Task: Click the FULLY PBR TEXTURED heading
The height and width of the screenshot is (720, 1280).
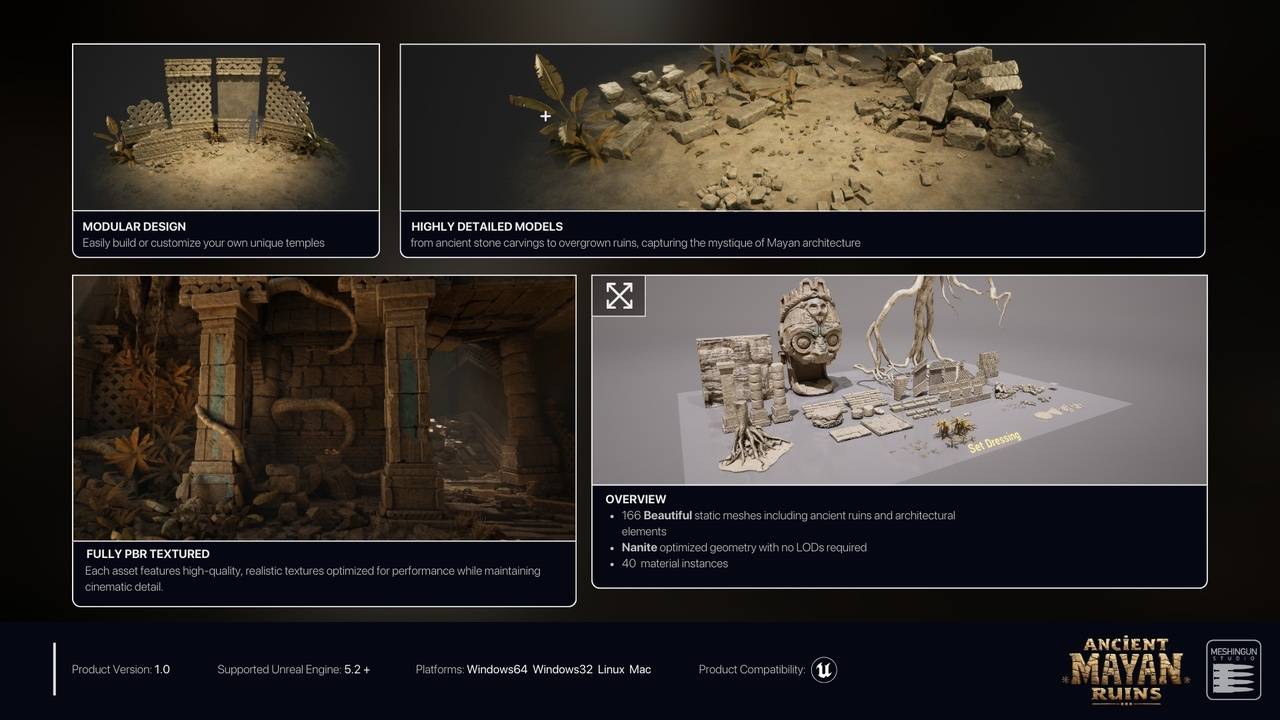Action: (x=147, y=553)
